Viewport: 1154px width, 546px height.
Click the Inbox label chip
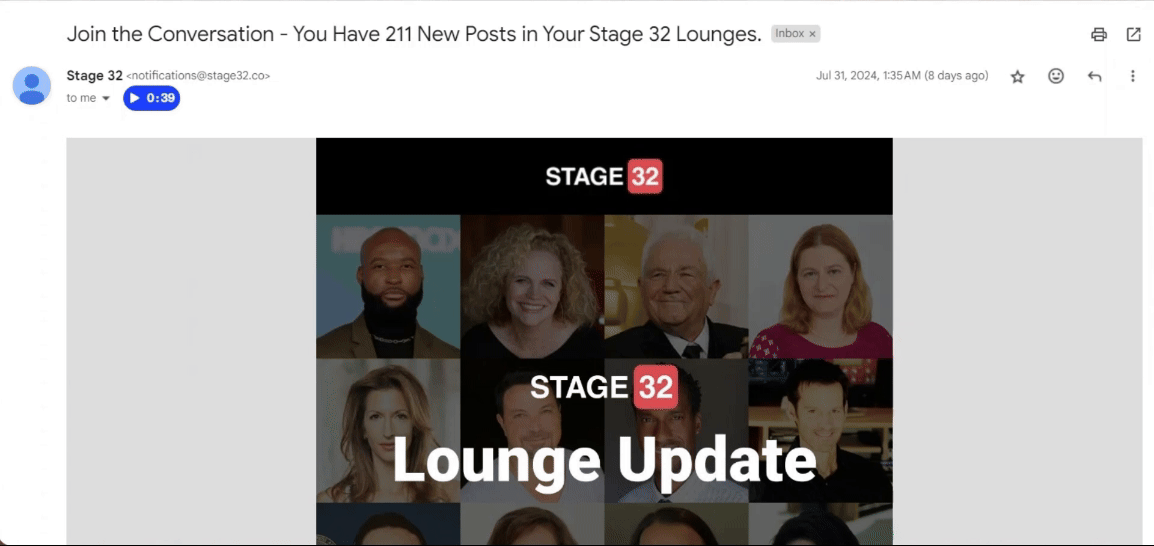(x=796, y=34)
